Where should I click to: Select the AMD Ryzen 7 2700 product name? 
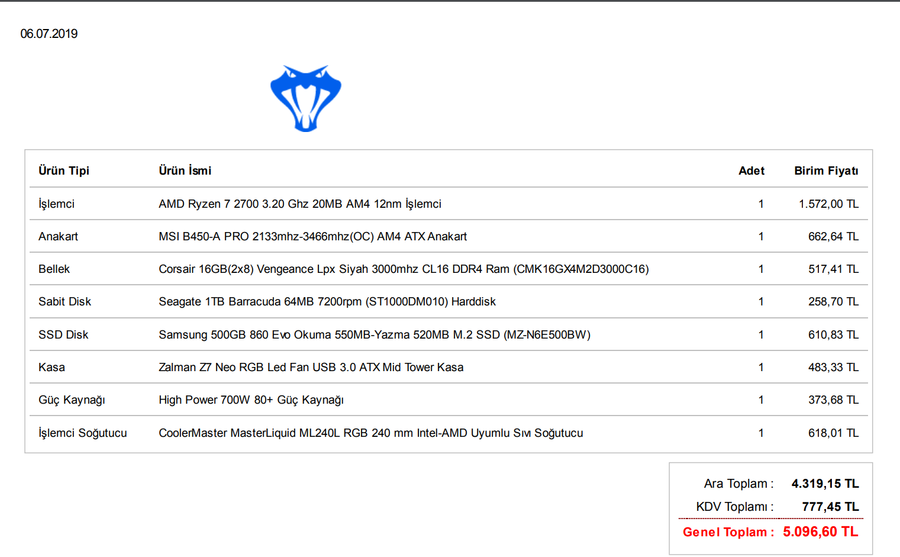click(x=300, y=204)
